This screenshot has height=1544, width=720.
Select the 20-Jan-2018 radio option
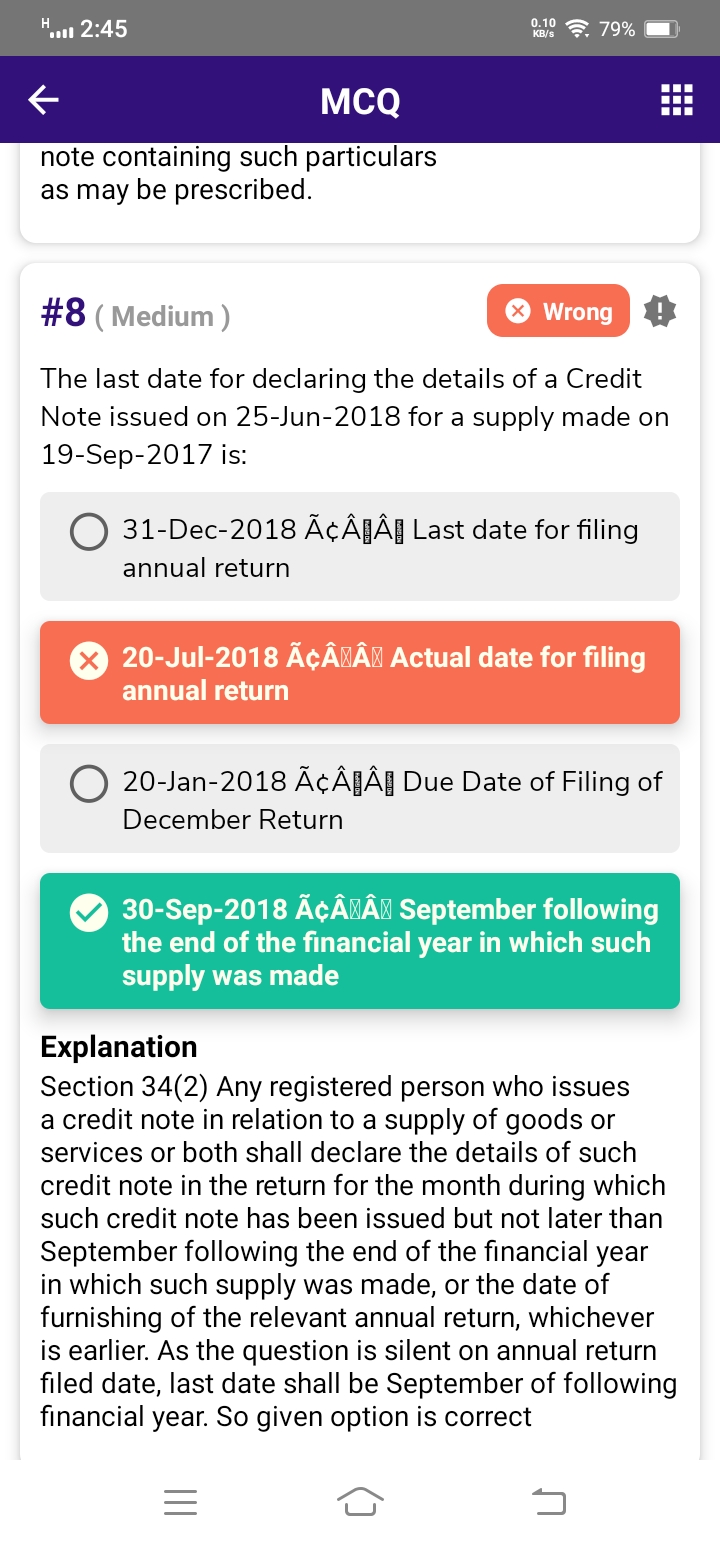click(x=89, y=784)
